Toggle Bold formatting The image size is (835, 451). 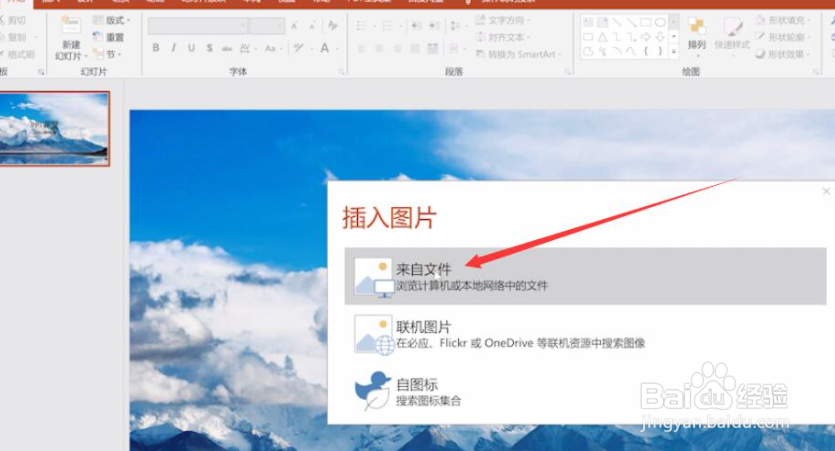pos(156,48)
